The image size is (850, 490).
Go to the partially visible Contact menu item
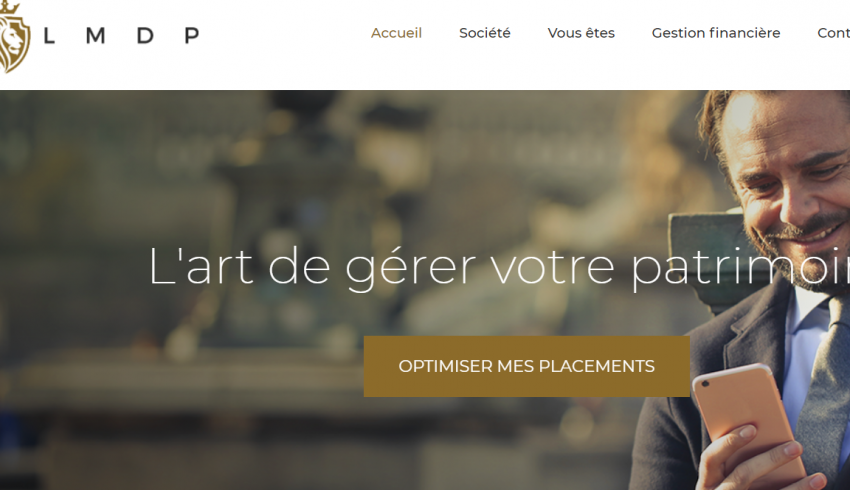pos(834,33)
